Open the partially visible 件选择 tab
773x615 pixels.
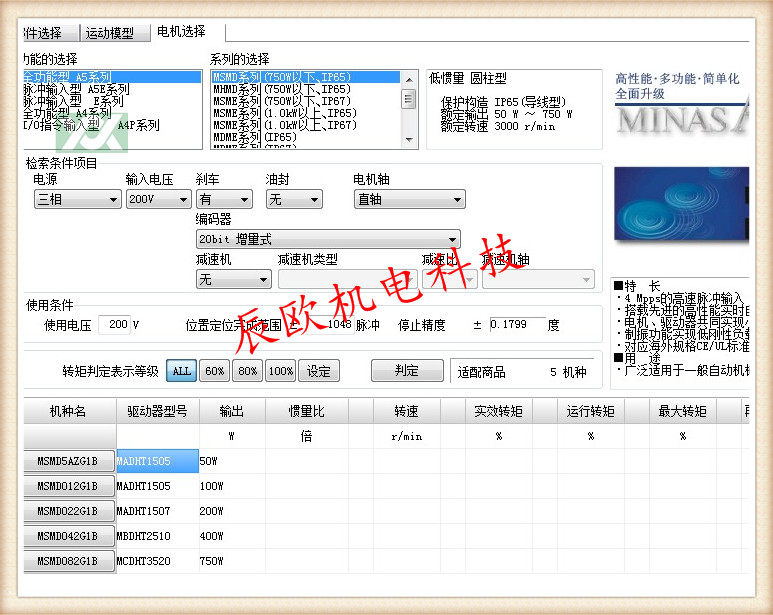point(51,33)
